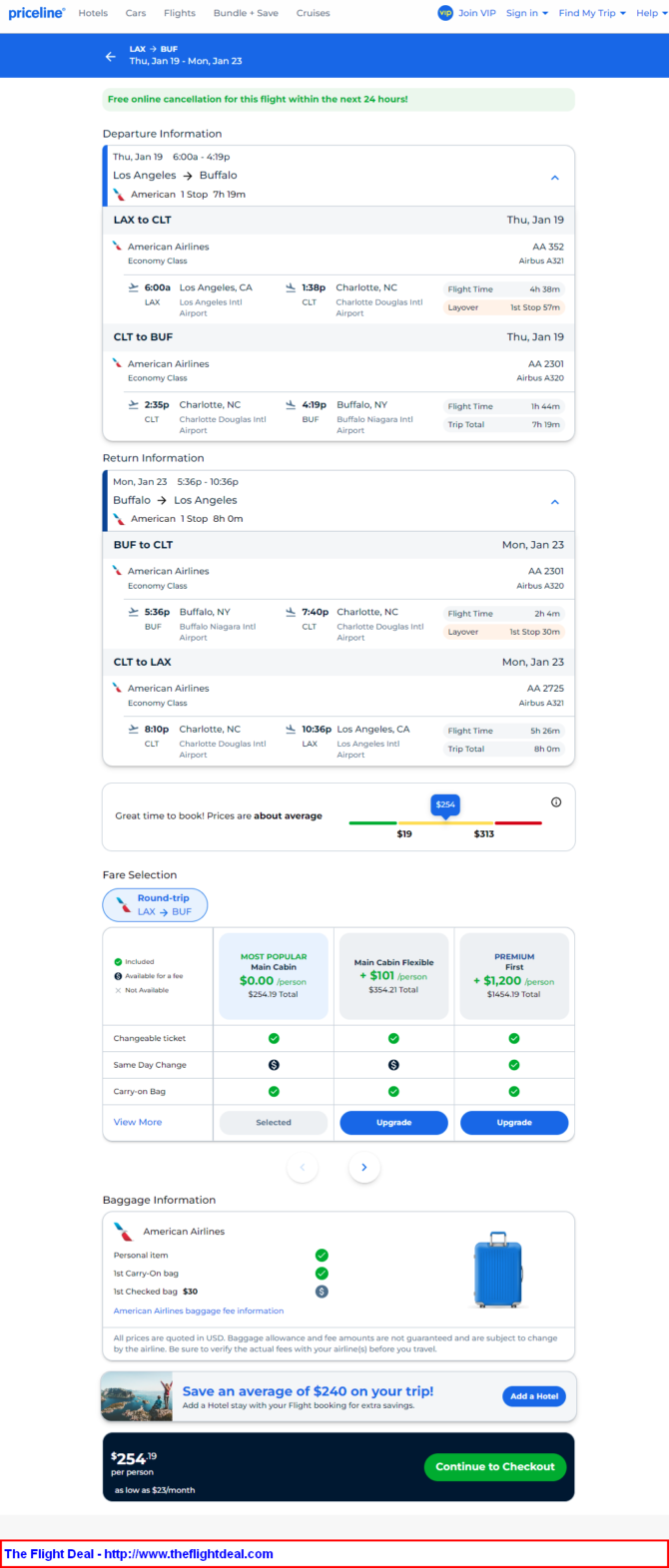This screenshot has height=1568, width=669.
Task: Click American Airlines logo in CLT to BUF segment
Action: 118,363
